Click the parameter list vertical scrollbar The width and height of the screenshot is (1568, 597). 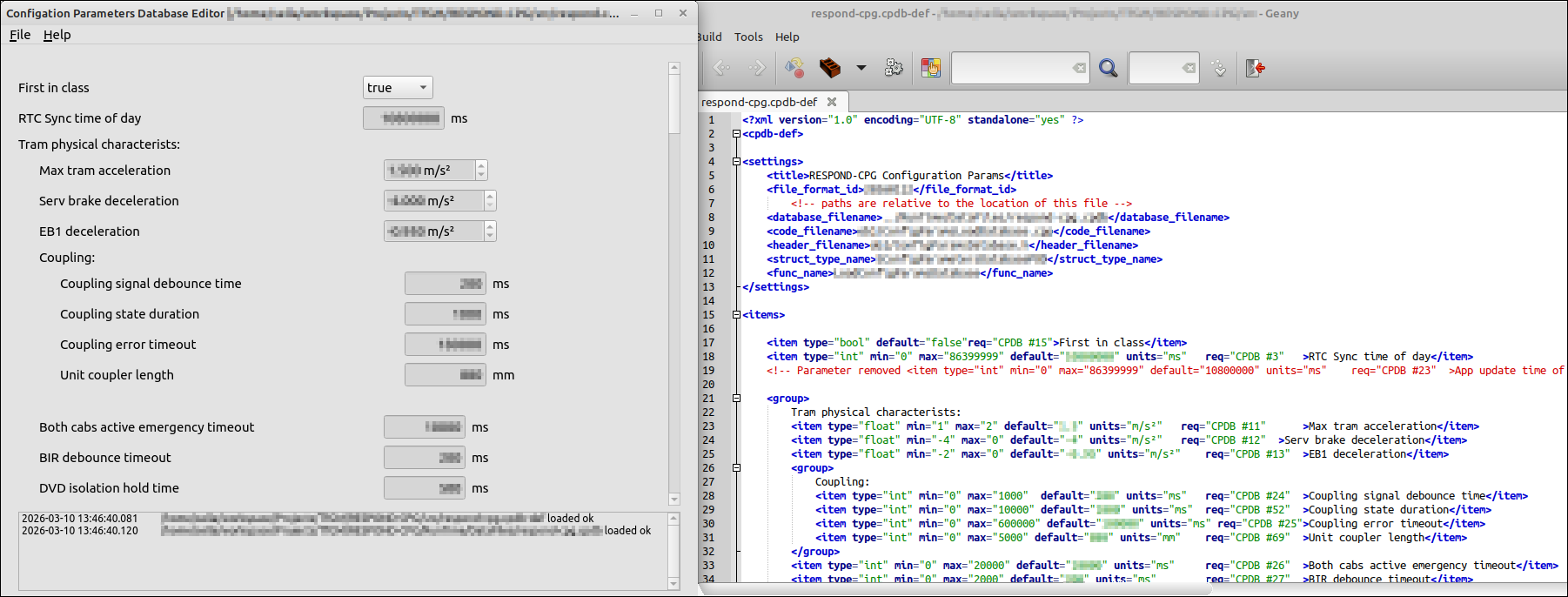point(674,104)
